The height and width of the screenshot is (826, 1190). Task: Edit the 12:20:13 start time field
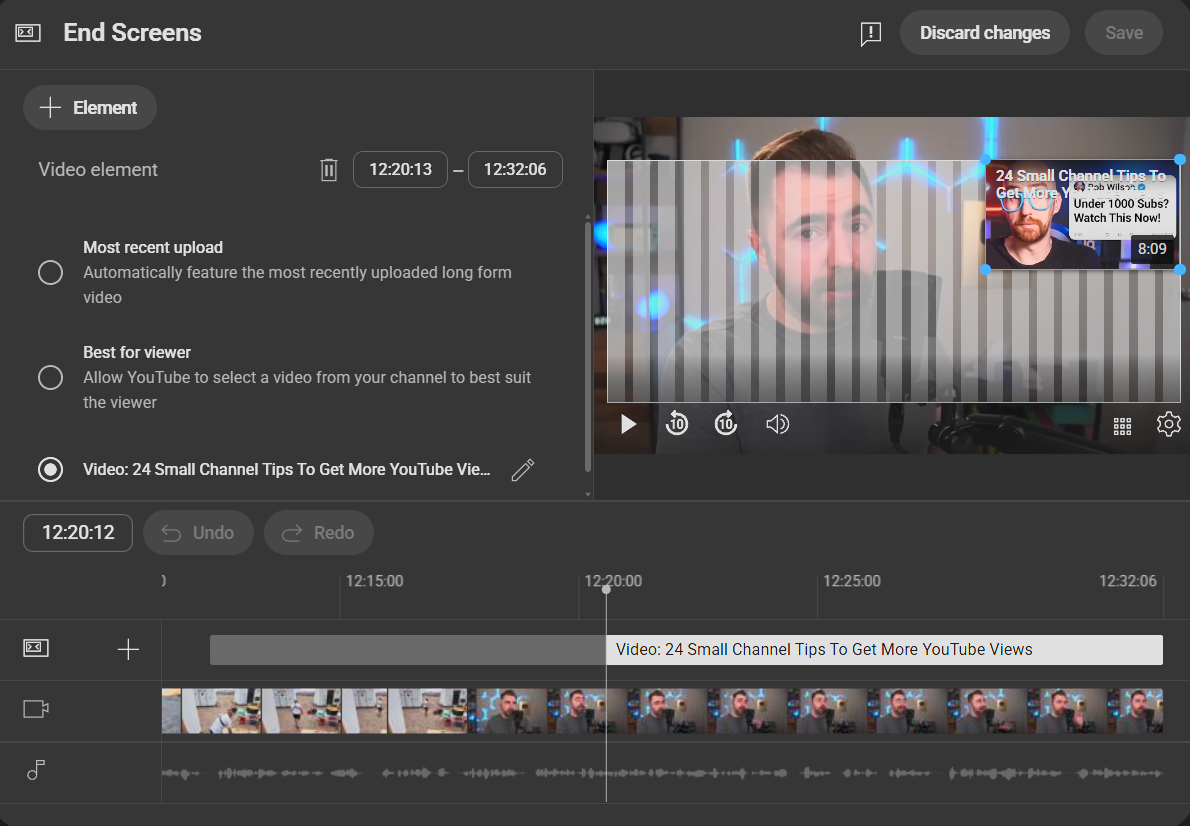click(400, 169)
